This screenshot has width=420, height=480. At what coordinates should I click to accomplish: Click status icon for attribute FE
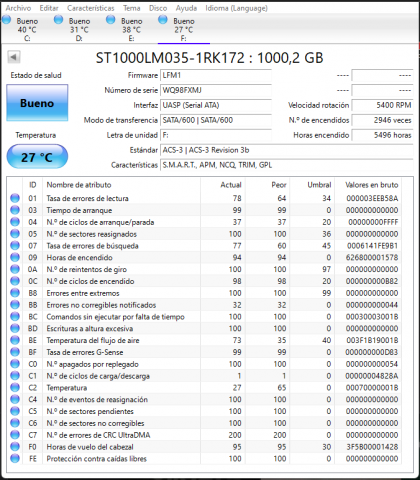(15, 458)
